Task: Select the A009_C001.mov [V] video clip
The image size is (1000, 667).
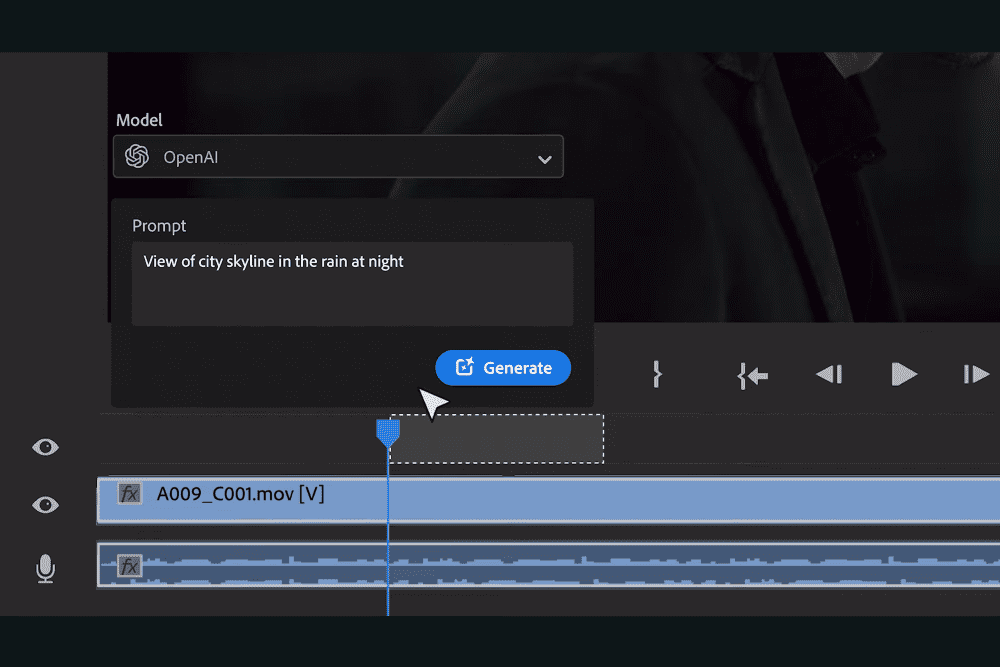Action: pos(548,501)
